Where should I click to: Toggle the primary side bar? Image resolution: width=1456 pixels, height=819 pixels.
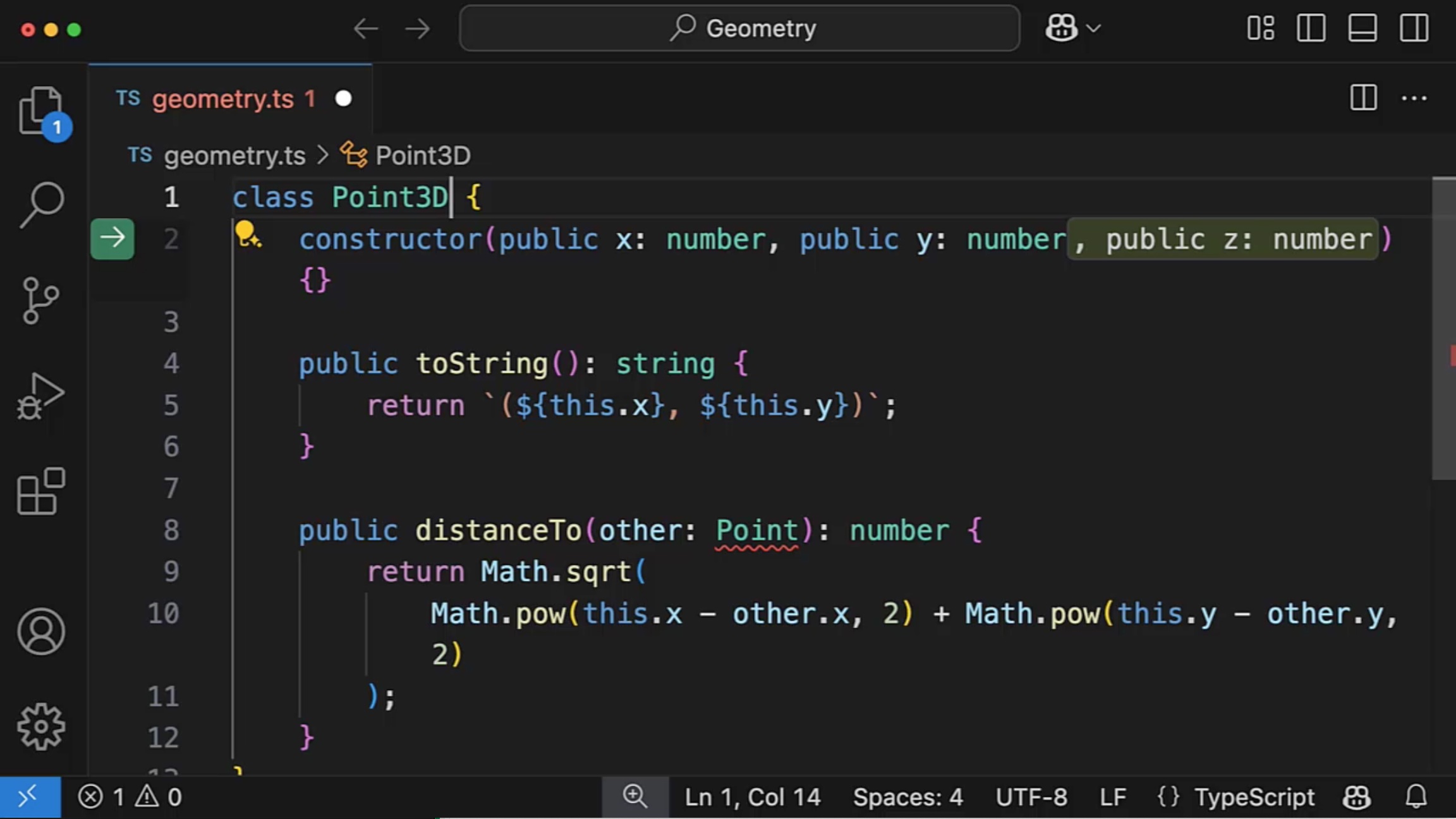pyautogui.click(x=1311, y=28)
